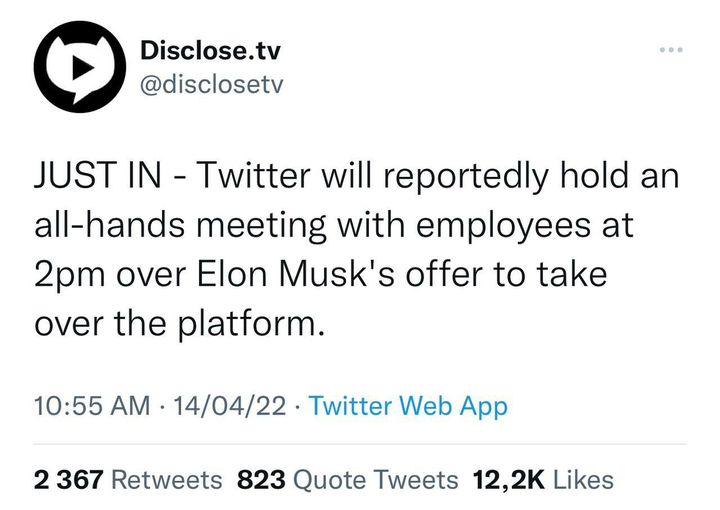Viewport: 720px width, 510px height.
Task: Click the Twitter Web App source link
Action: [x=408, y=406]
